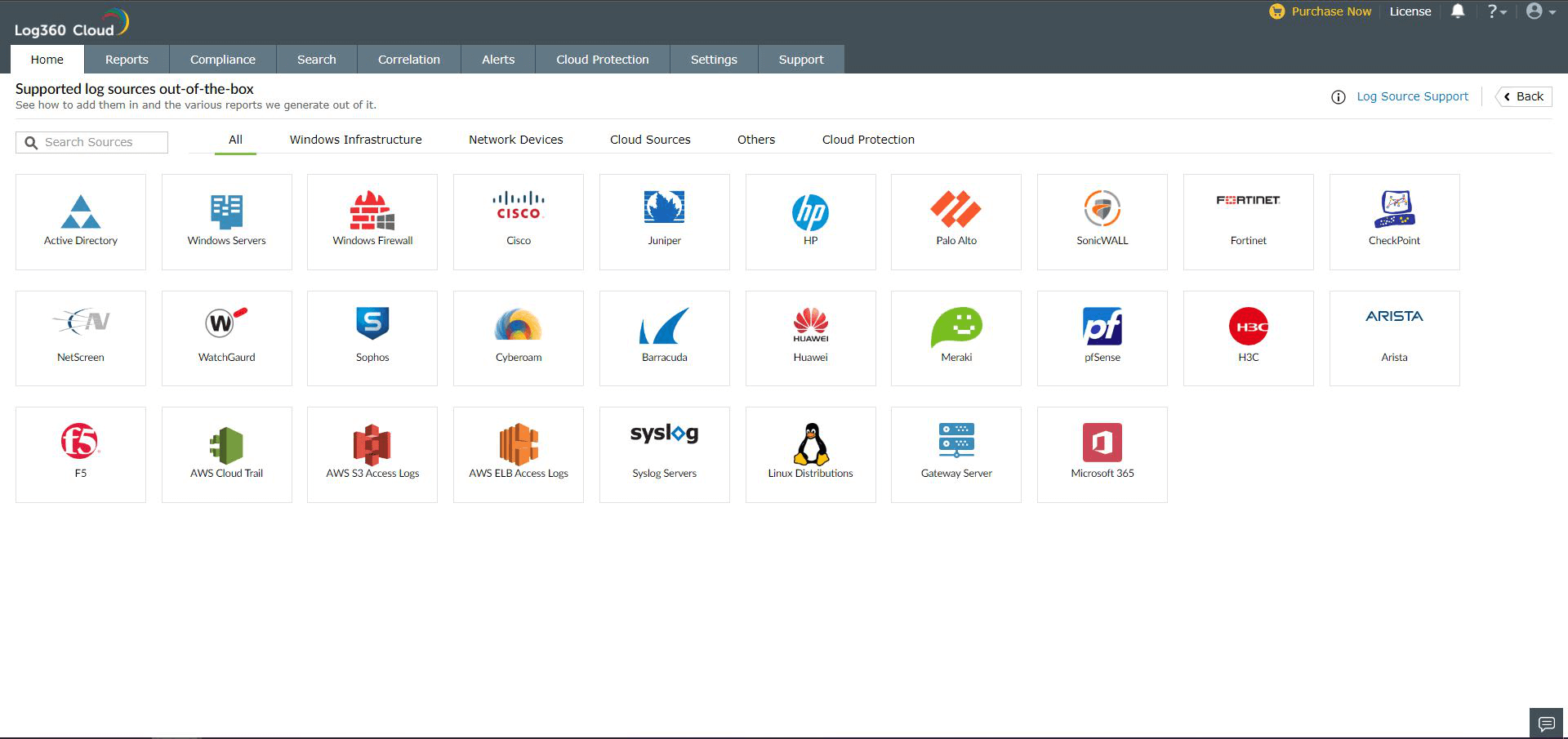The height and width of the screenshot is (739, 1568).
Task: Select the Windows Firewall source icon
Action: pyautogui.click(x=372, y=211)
